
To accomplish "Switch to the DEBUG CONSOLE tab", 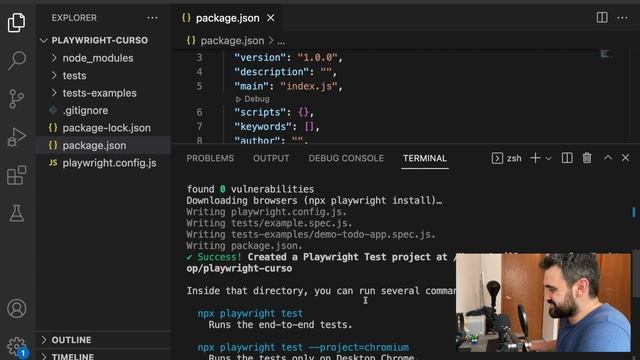I will pyautogui.click(x=346, y=158).
